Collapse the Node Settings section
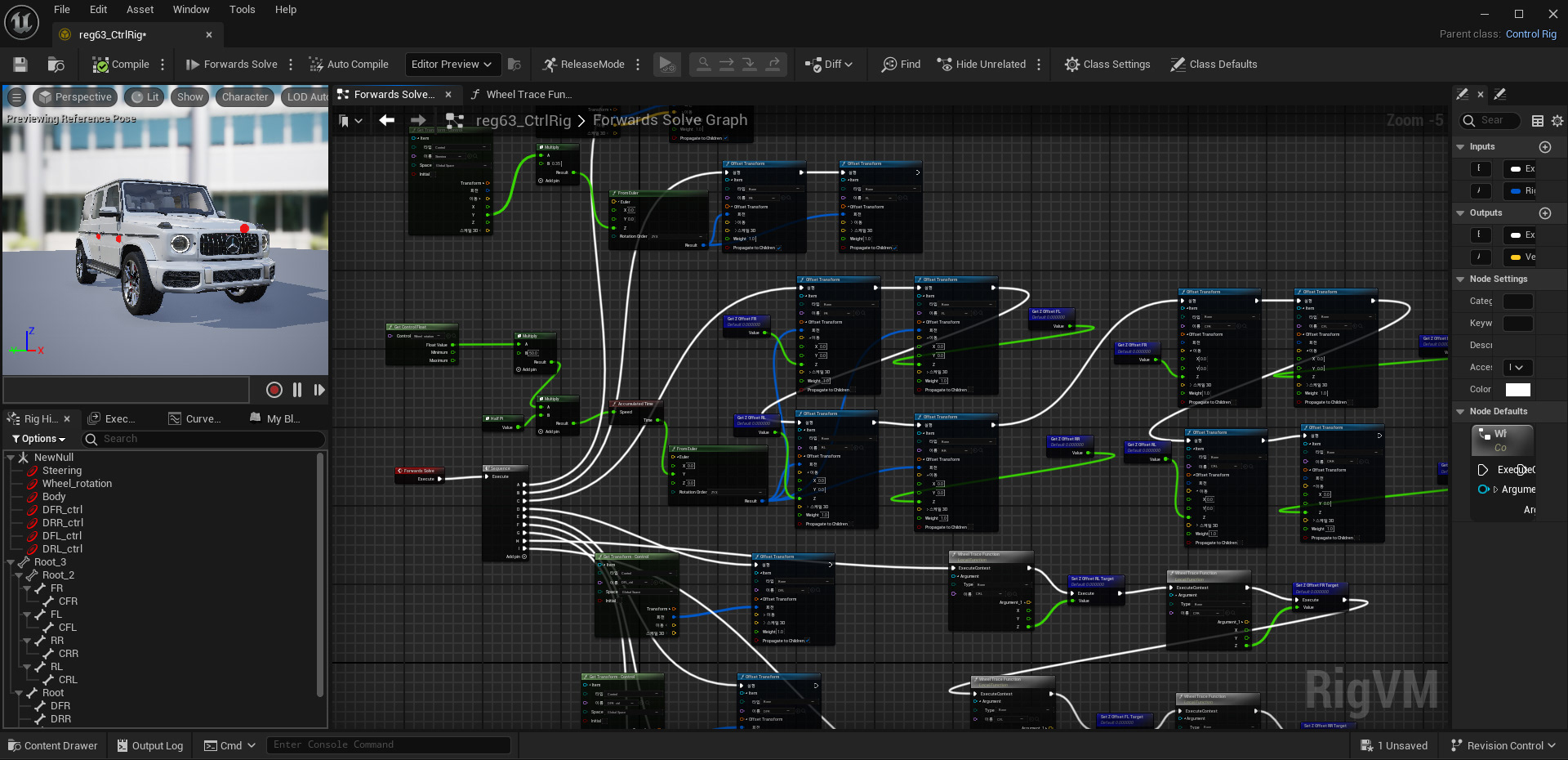Viewport: 1568px width, 760px height. tap(1460, 279)
